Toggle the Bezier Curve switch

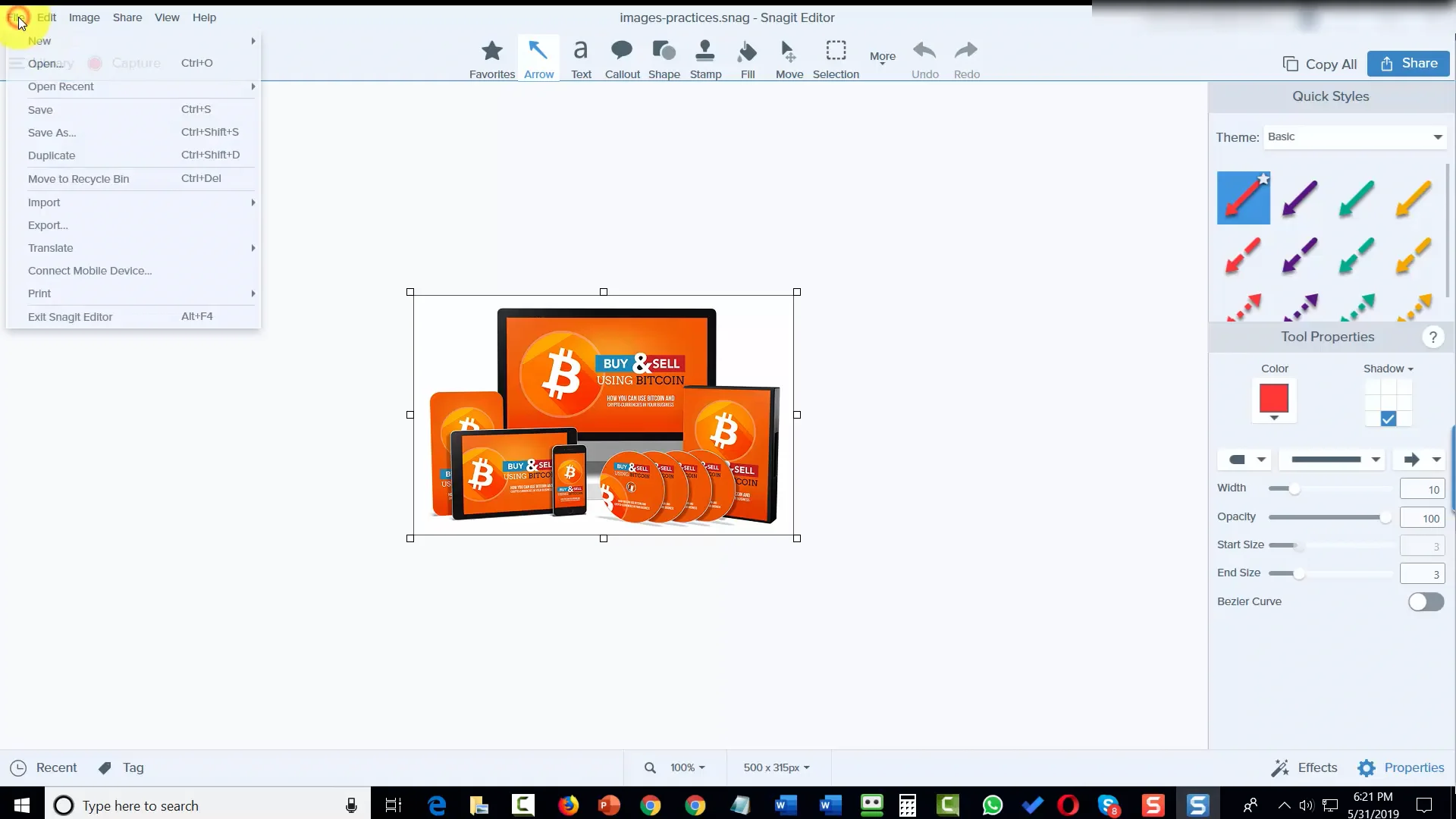tap(1426, 601)
